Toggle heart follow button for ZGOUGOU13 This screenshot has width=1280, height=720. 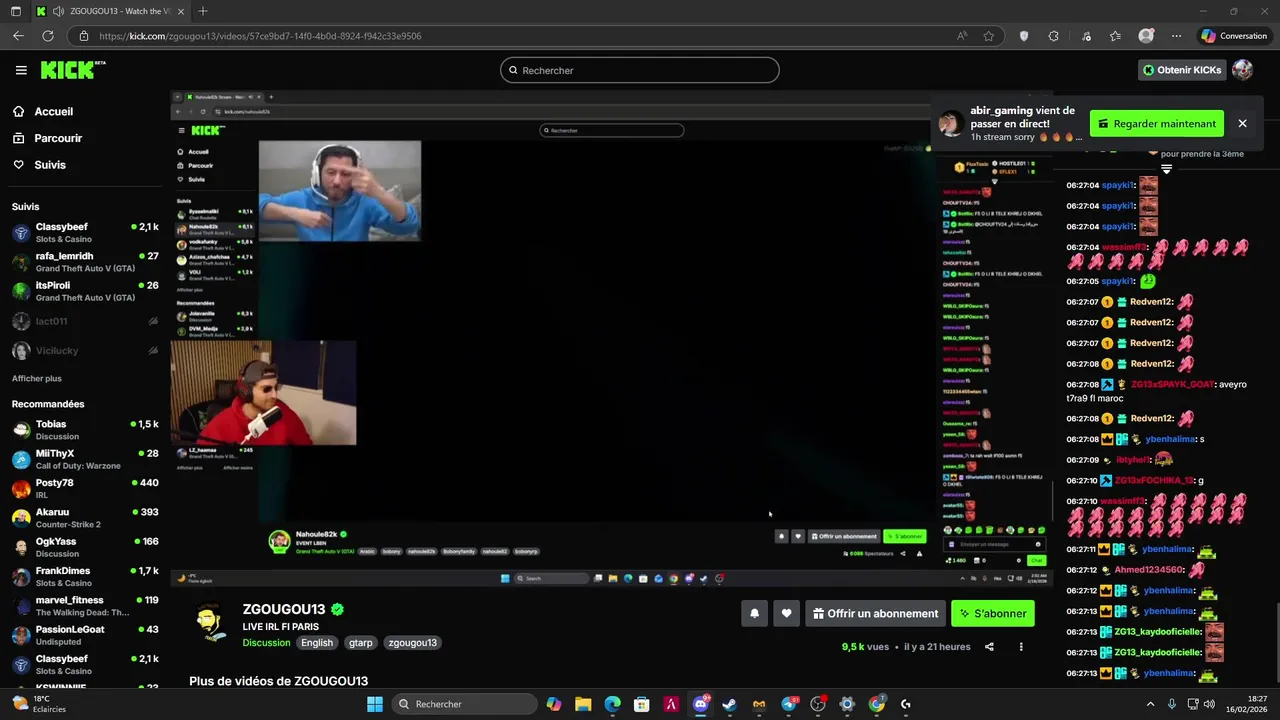pyautogui.click(x=786, y=614)
